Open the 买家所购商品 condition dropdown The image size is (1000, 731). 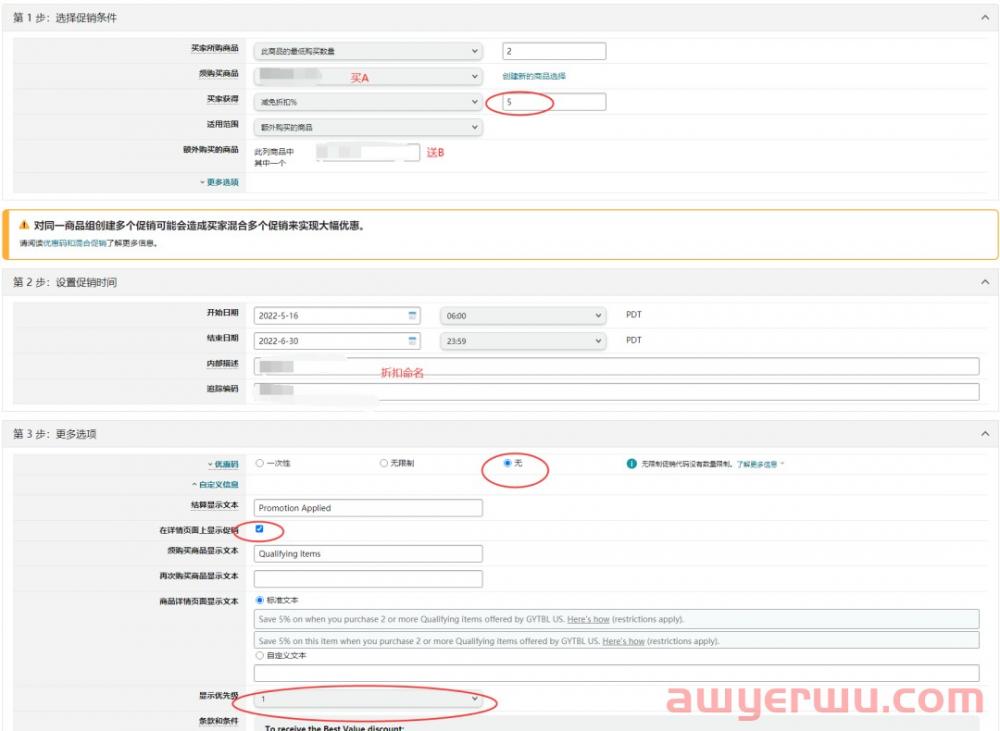(x=368, y=51)
